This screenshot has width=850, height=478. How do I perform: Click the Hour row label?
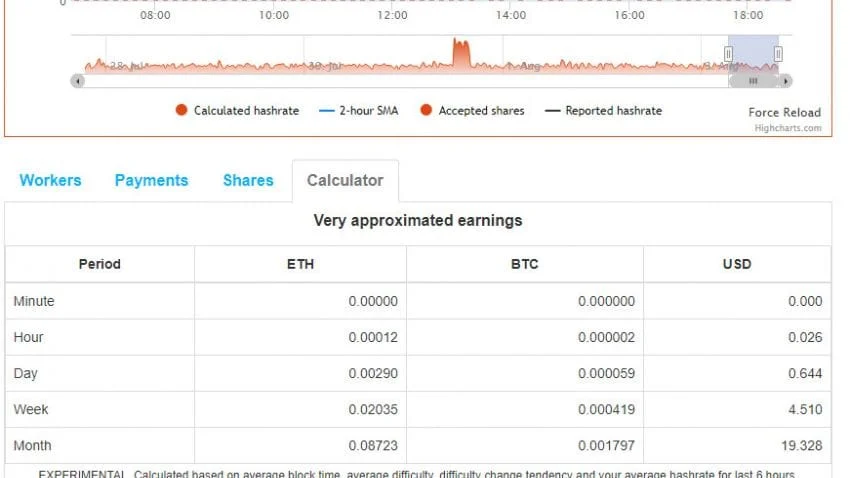(28, 337)
